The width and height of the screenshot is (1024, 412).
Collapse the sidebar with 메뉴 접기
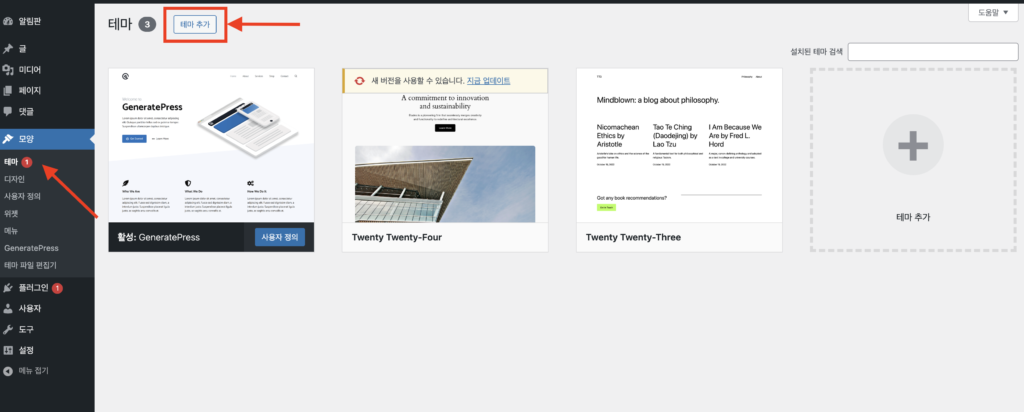pos(26,371)
